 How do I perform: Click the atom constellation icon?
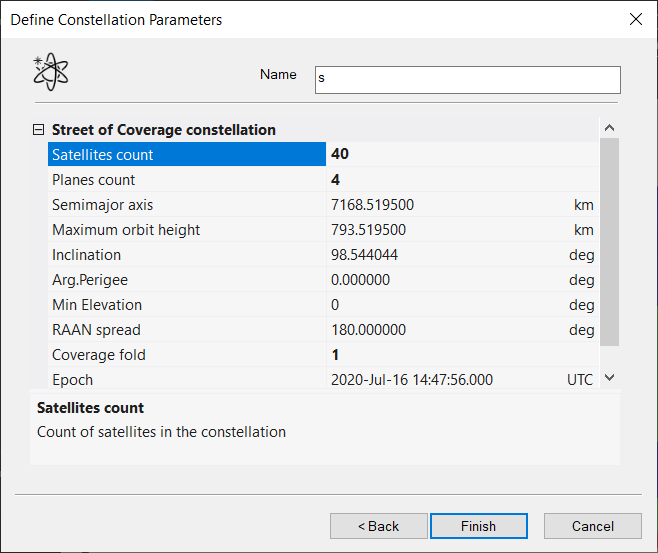[x=51, y=73]
